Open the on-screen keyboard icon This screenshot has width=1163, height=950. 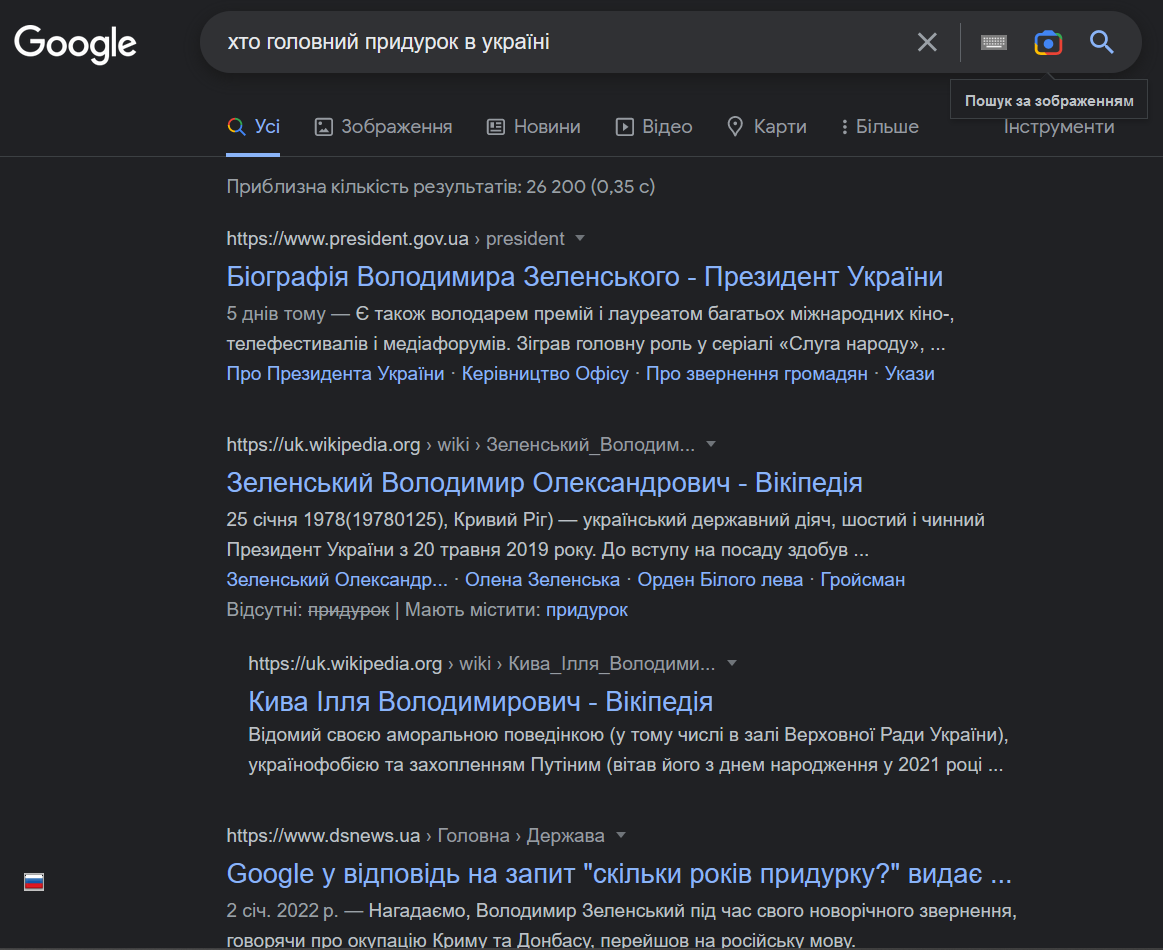tap(993, 42)
